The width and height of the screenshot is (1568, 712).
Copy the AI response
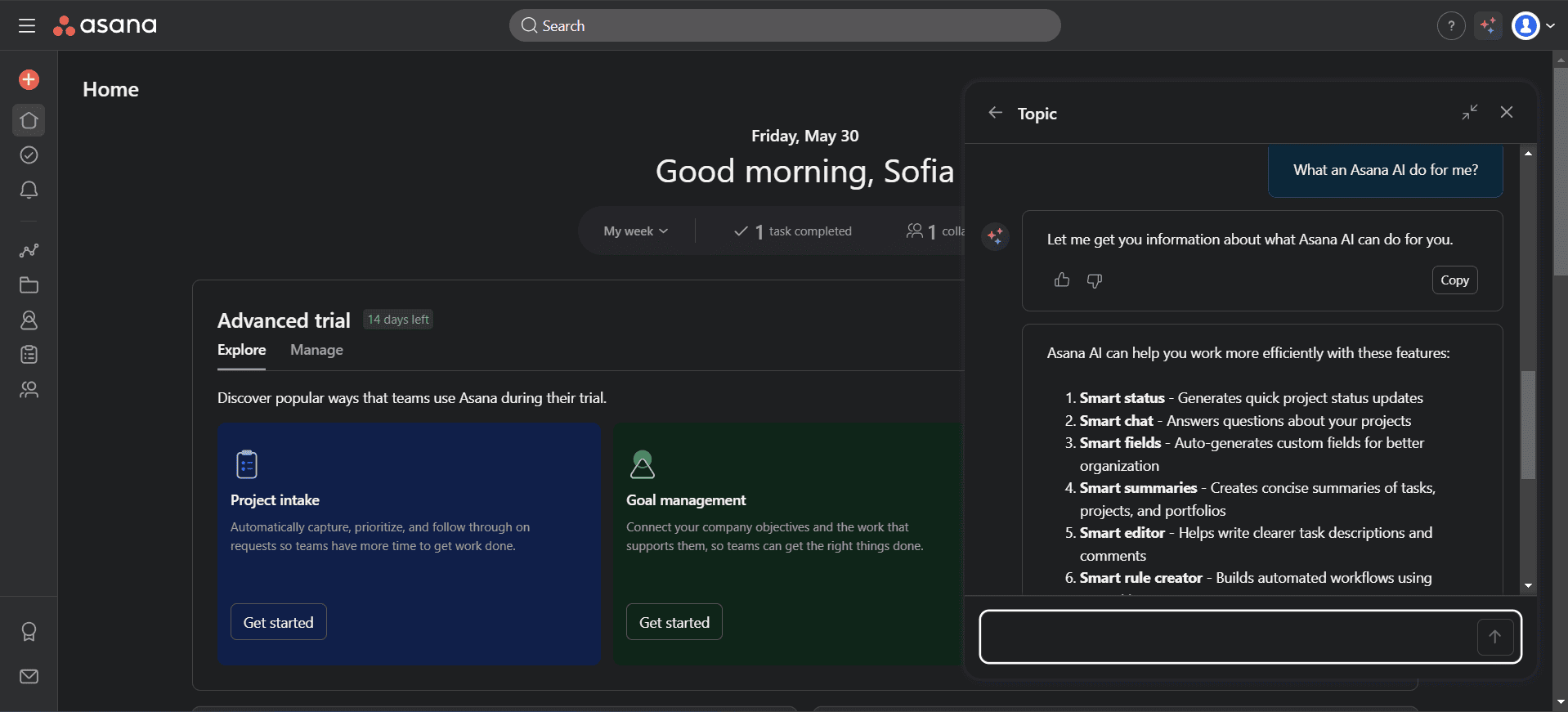point(1454,280)
